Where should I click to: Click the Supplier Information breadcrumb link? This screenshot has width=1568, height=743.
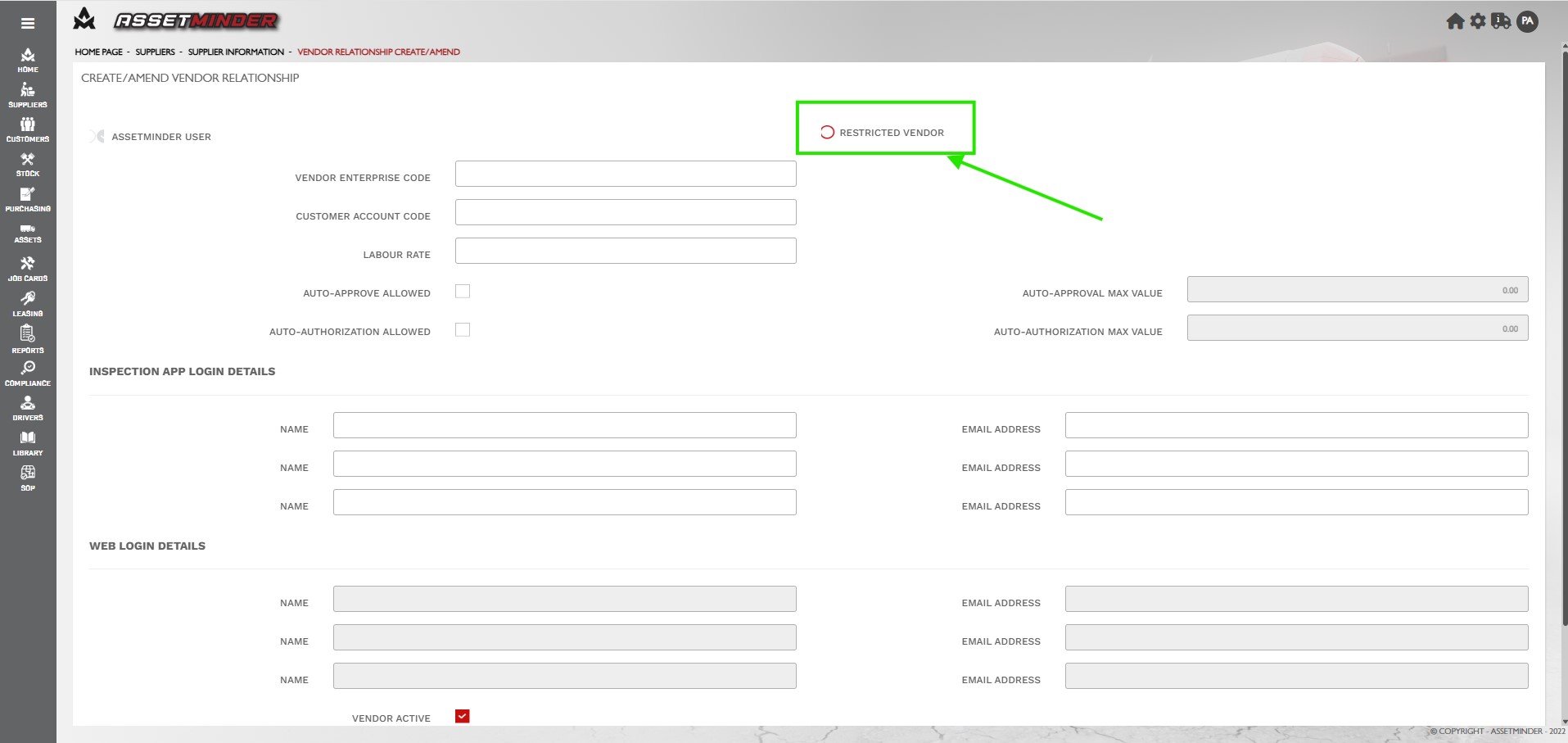236,52
